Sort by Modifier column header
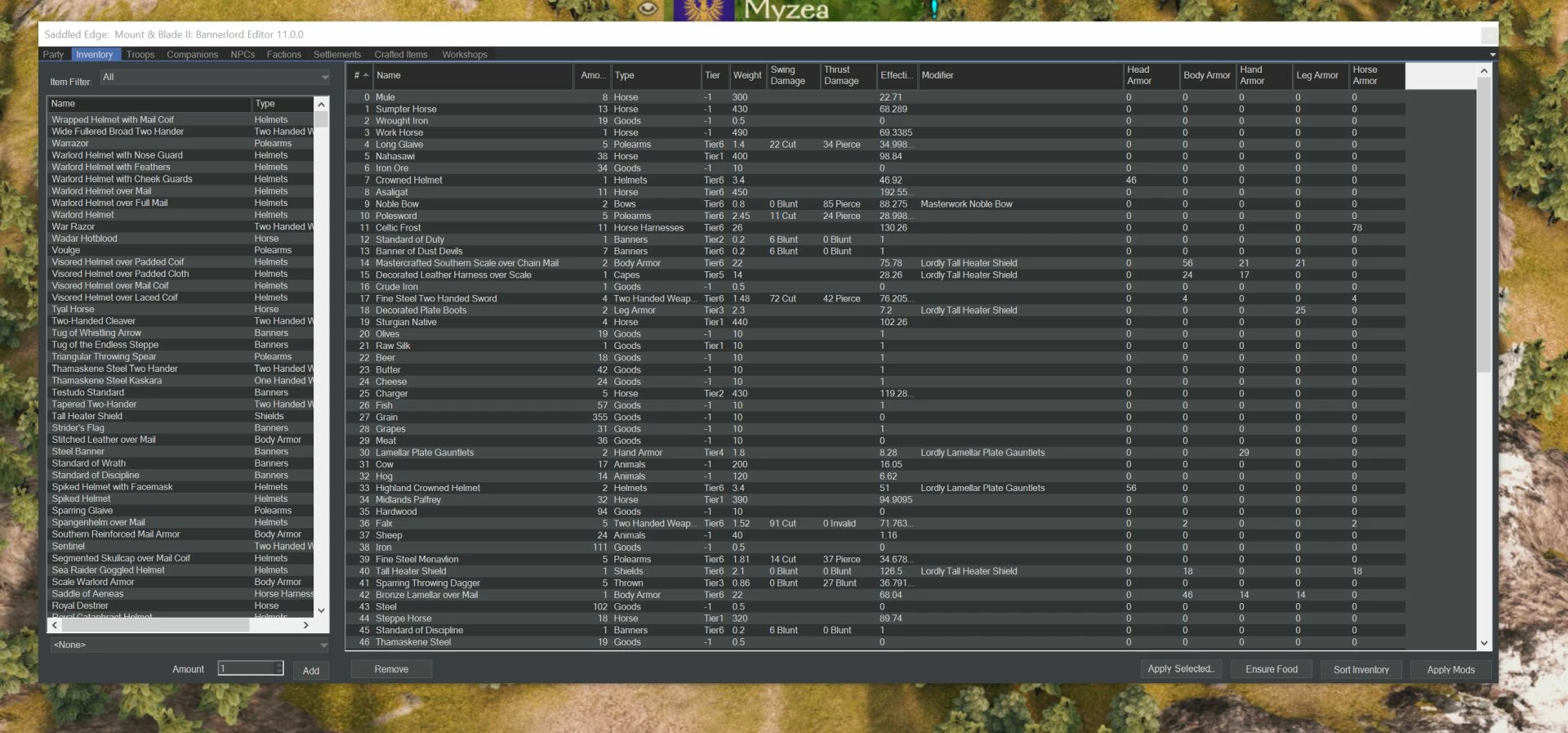Screen dimensions: 1568x733 (x=1020, y=75)
